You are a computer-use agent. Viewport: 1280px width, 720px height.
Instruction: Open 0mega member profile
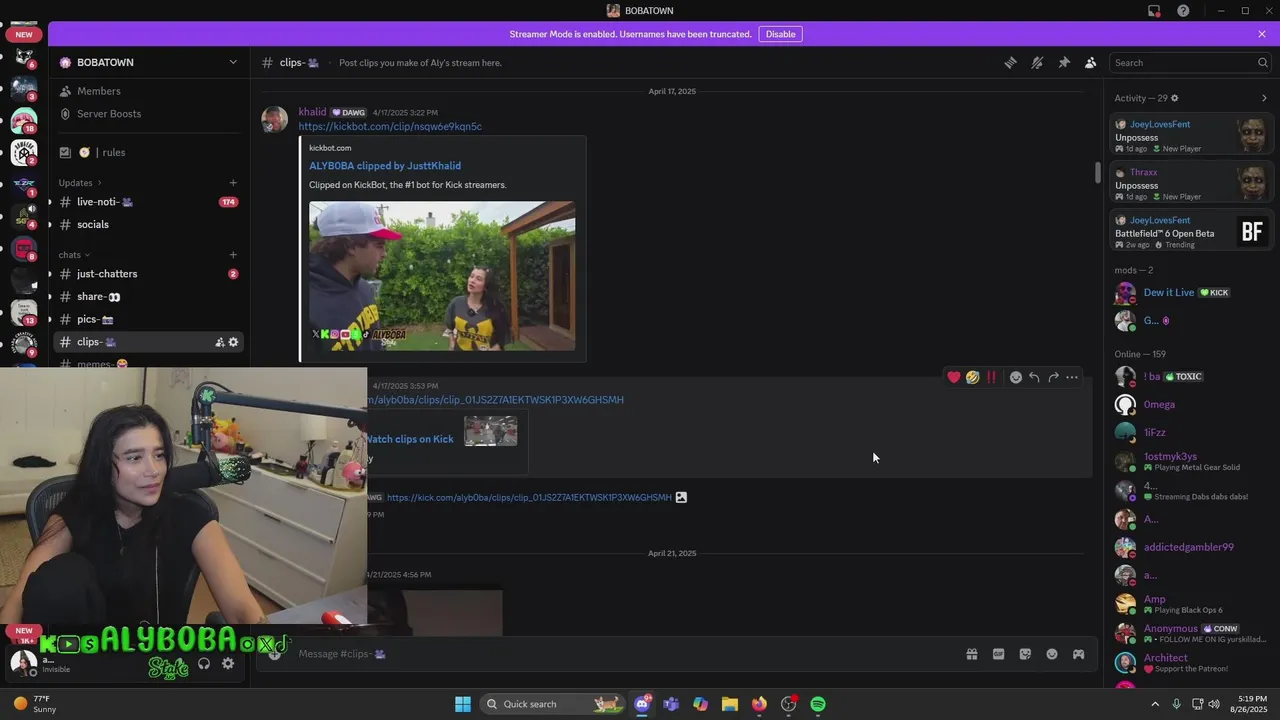point(1191,405)
